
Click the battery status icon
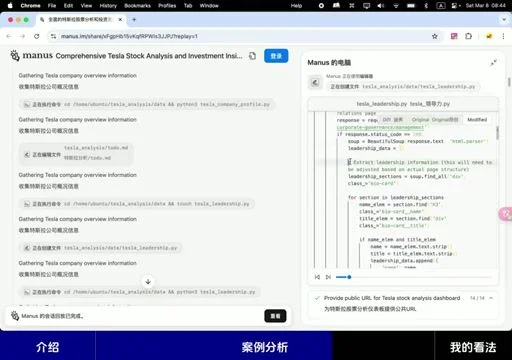click(x=411, y=6)
